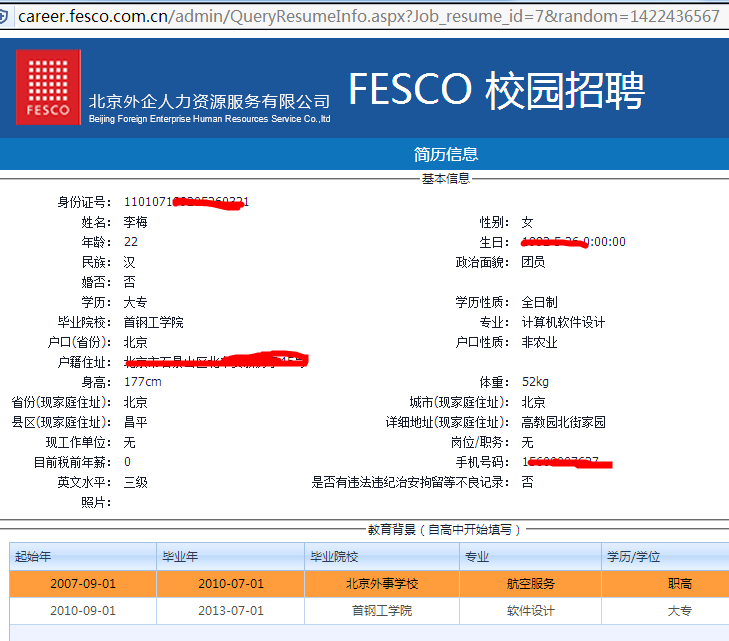Click 毕业院校 value '首钢工学院' in basic info
This screenshot has height=641, width=729.
pos(153,322)
